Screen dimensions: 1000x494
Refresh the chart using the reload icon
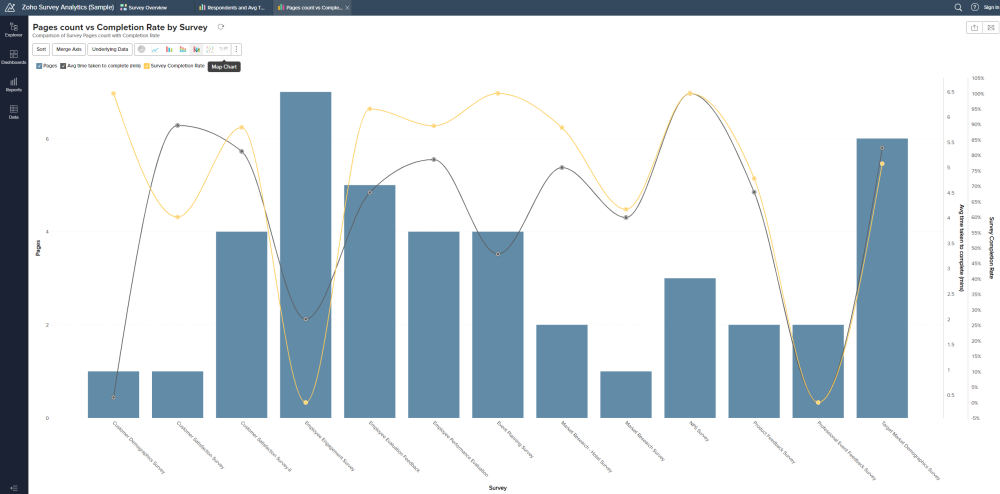(221, 27)
